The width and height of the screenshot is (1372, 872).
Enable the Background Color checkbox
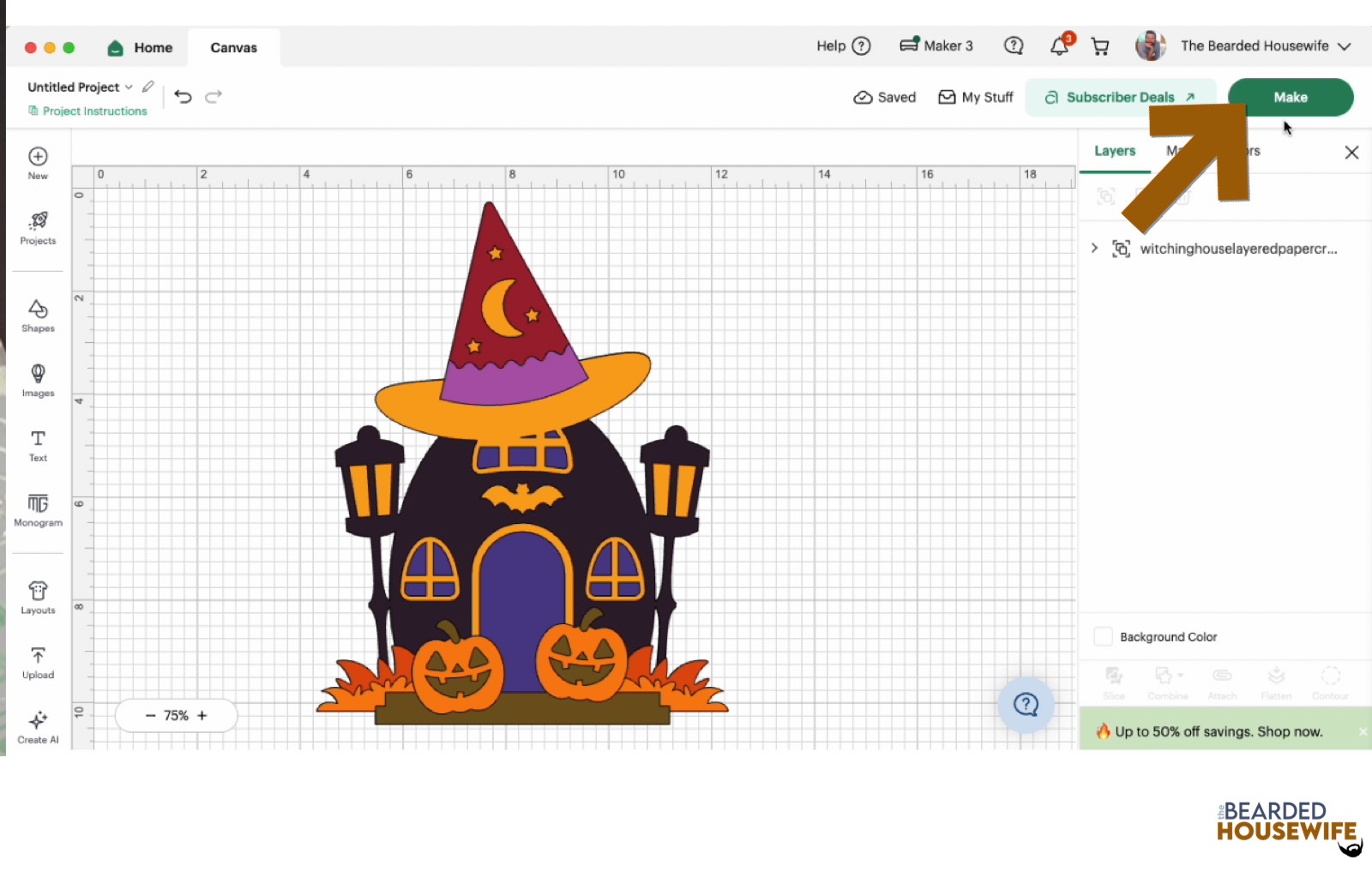(x=1104, y=637)
